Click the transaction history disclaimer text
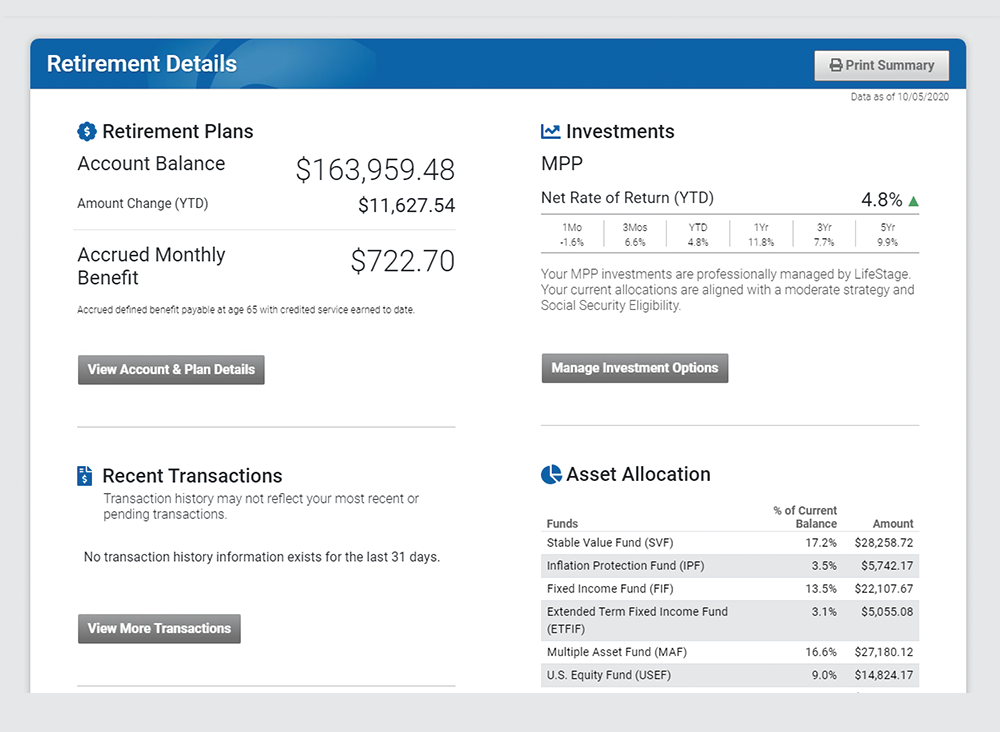The image size is (1000, 732). click(x=261, y=506)
